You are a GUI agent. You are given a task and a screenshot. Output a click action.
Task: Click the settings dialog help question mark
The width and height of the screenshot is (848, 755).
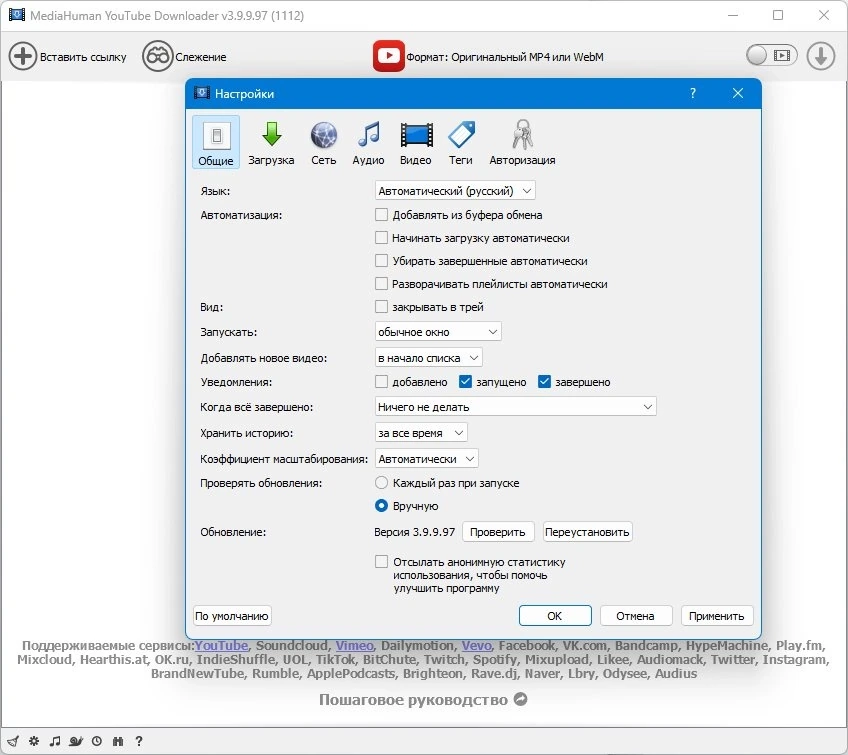[693, 94]
